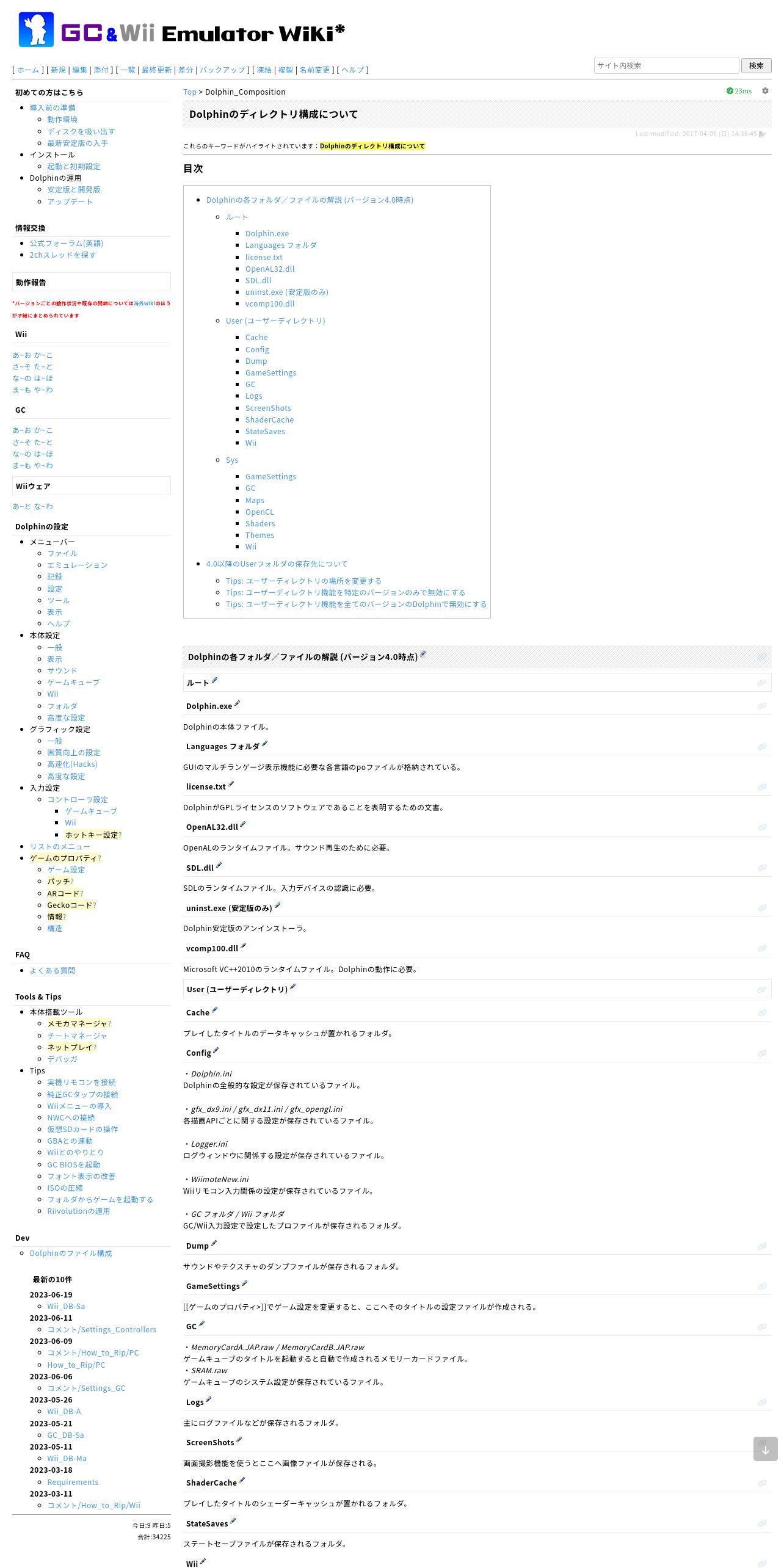
Task: Click pencil icon next to Dump heading
Action: (x=214, y=1244)
